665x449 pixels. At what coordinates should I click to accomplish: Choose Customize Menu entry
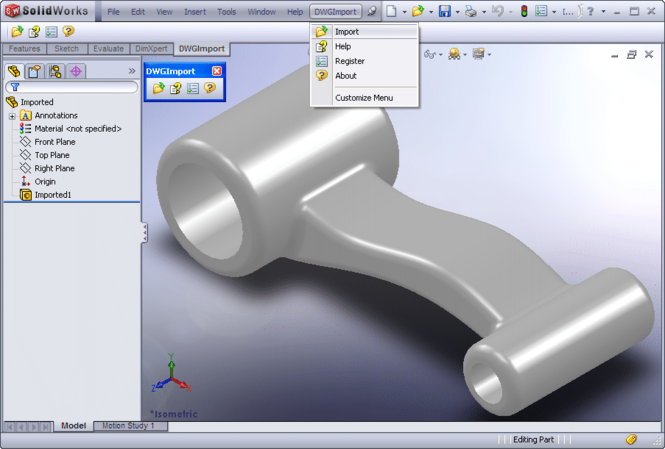click(365, 98)
